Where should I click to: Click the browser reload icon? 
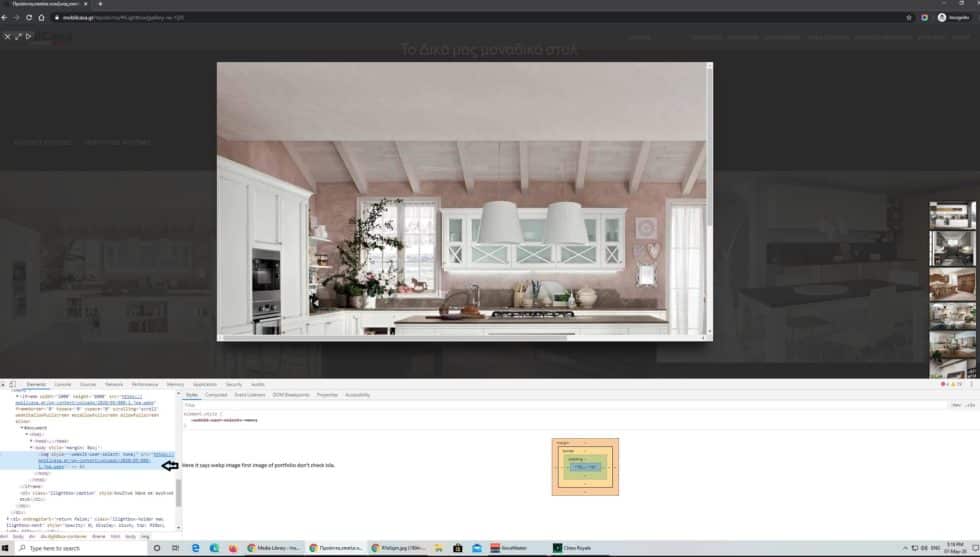point(29,17)
